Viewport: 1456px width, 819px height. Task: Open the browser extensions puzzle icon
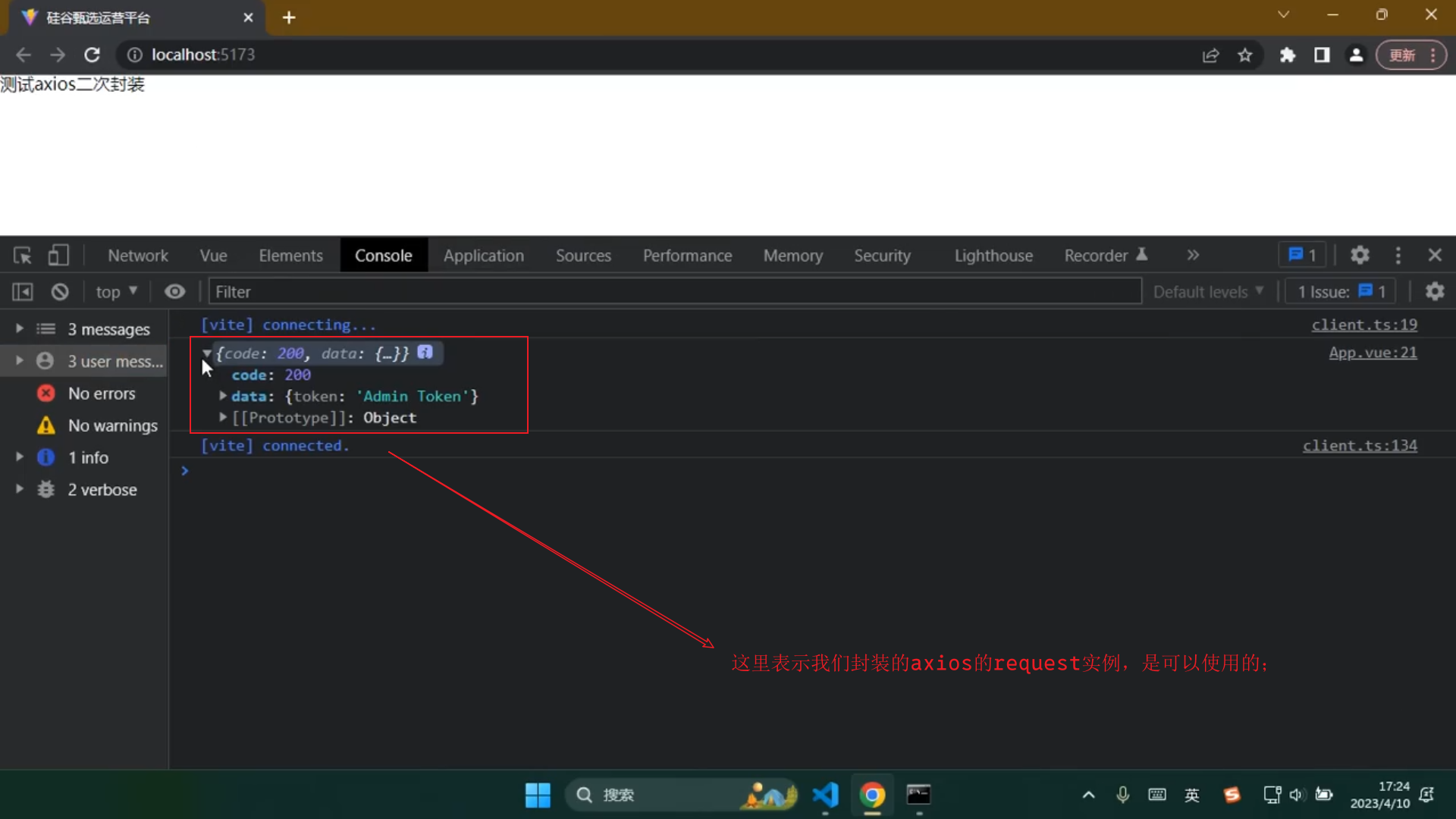click(1287, 55)
